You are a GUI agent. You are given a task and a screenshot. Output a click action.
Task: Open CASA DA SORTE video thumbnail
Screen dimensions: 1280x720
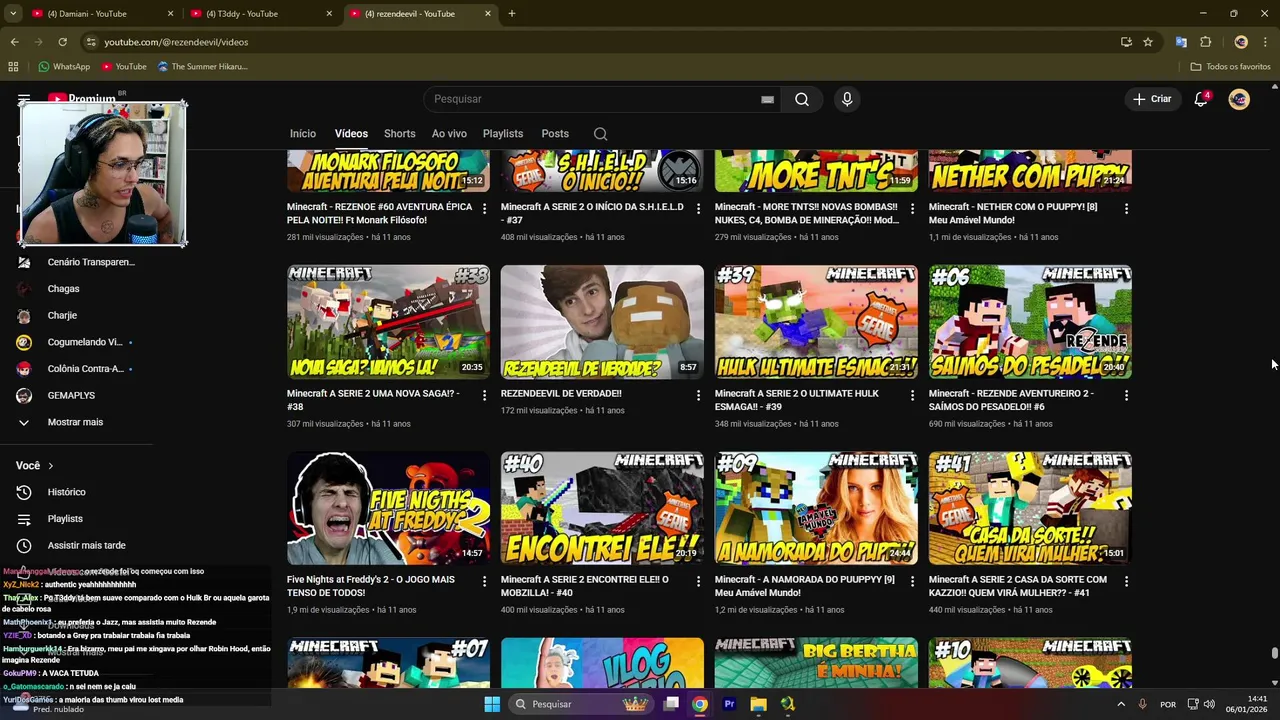tap(1030, 508)
